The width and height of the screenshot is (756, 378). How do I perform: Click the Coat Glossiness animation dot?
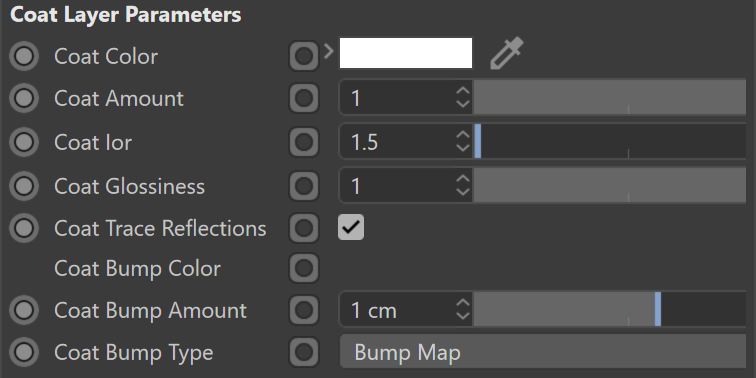click(24, 186)
